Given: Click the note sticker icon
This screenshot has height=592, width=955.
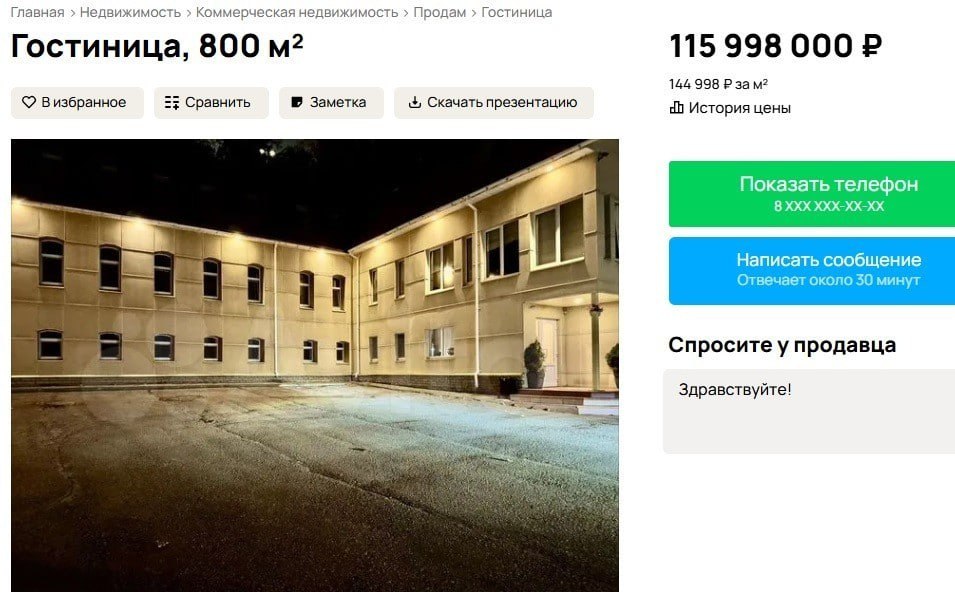Looking at the screenshot, I should [297, 102].
